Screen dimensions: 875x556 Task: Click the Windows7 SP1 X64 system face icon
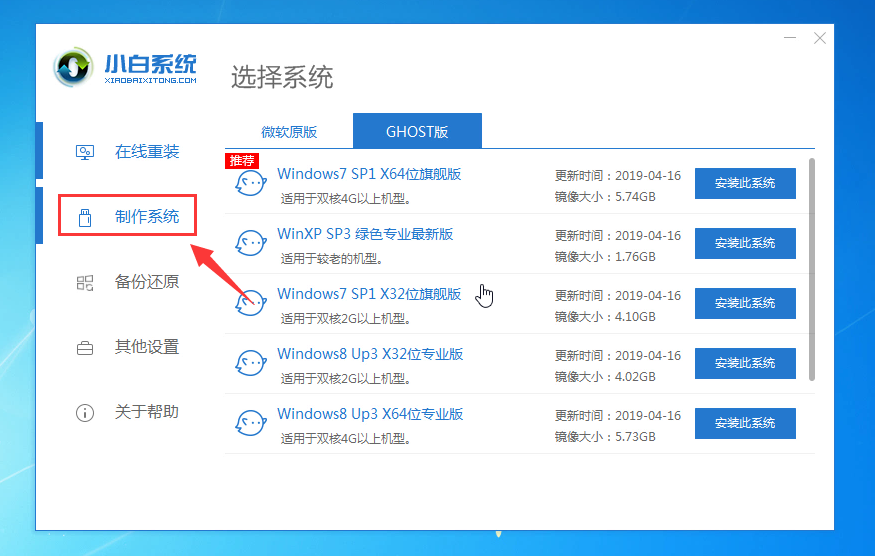(x=251, y=183)
